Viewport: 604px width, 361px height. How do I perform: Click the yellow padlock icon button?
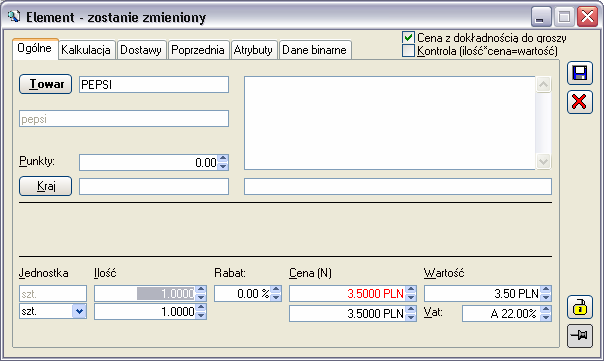coord(579,307)
